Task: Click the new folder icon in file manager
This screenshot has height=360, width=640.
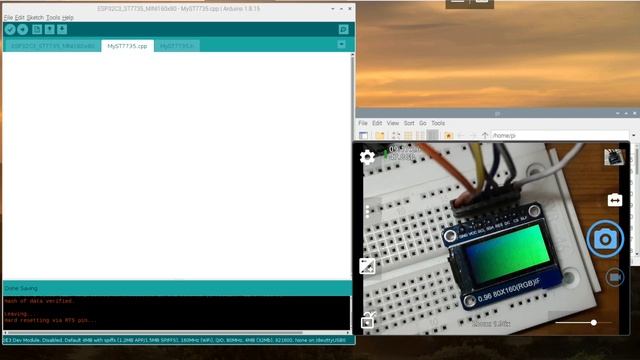Action: coord(380,135)
